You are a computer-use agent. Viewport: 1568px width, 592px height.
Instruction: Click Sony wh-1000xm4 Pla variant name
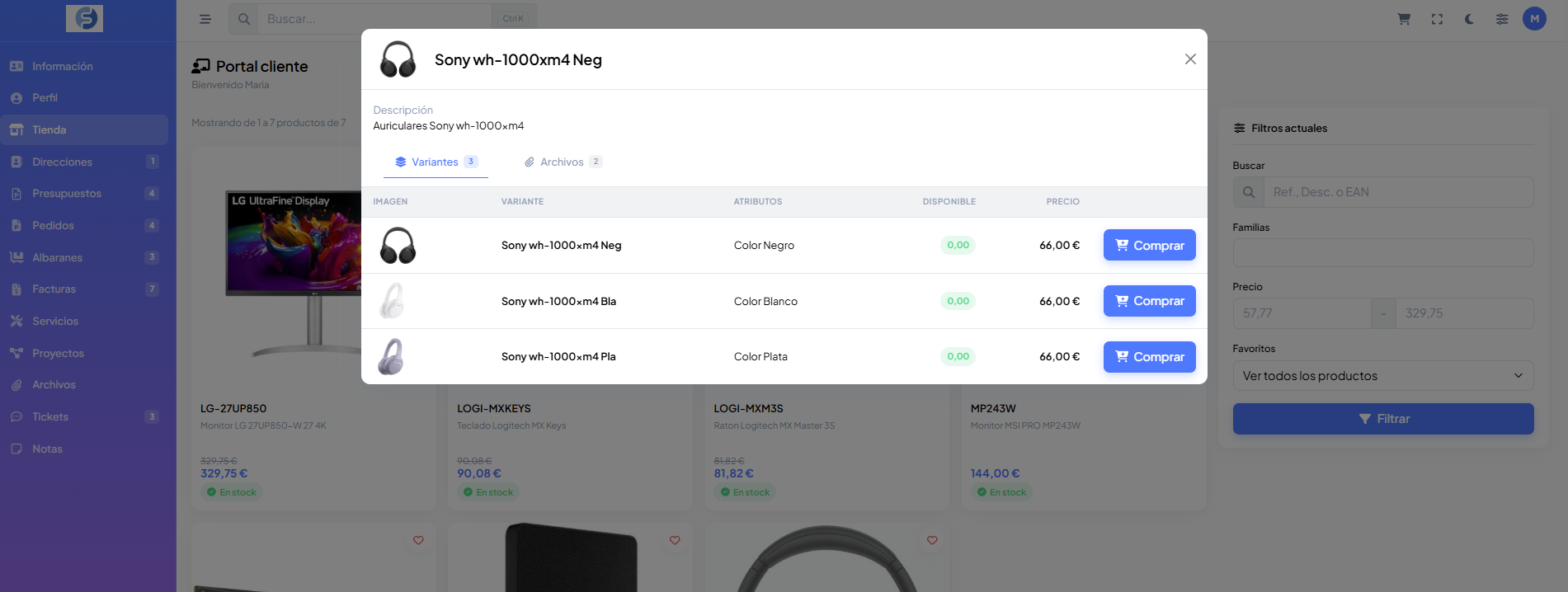tap(558, 356)
